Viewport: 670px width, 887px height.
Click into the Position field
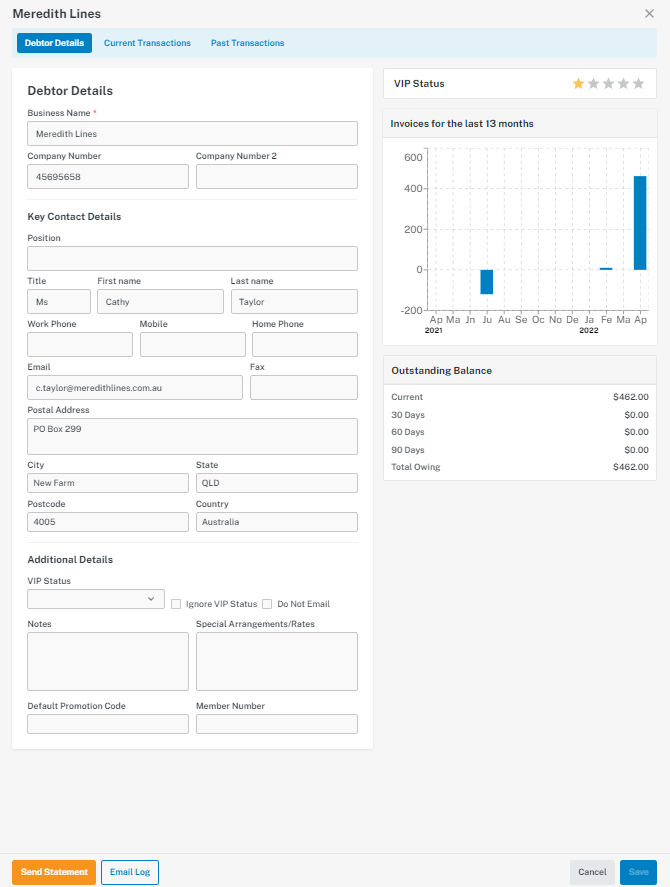click(192, 259)
